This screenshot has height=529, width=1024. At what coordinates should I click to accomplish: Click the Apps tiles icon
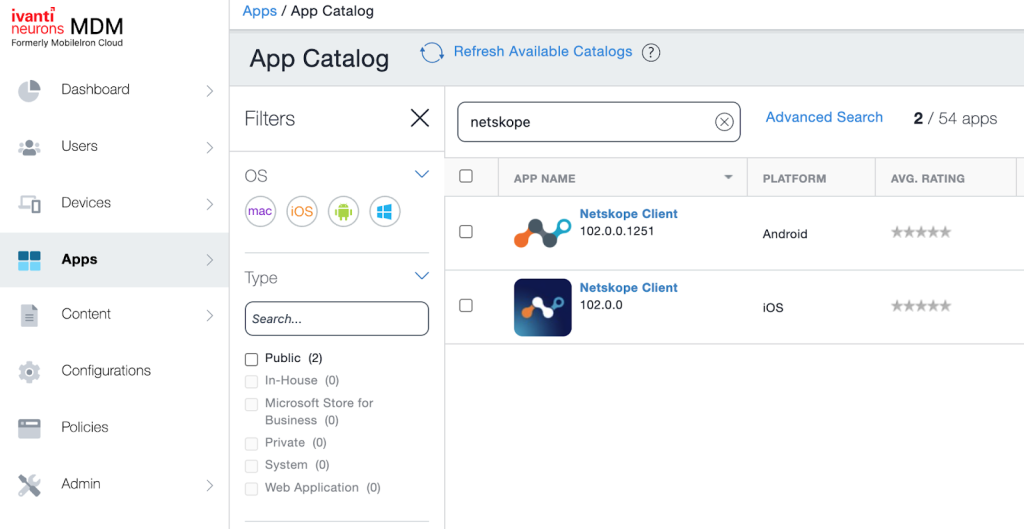pyautogui.click(x=29, y=261)
